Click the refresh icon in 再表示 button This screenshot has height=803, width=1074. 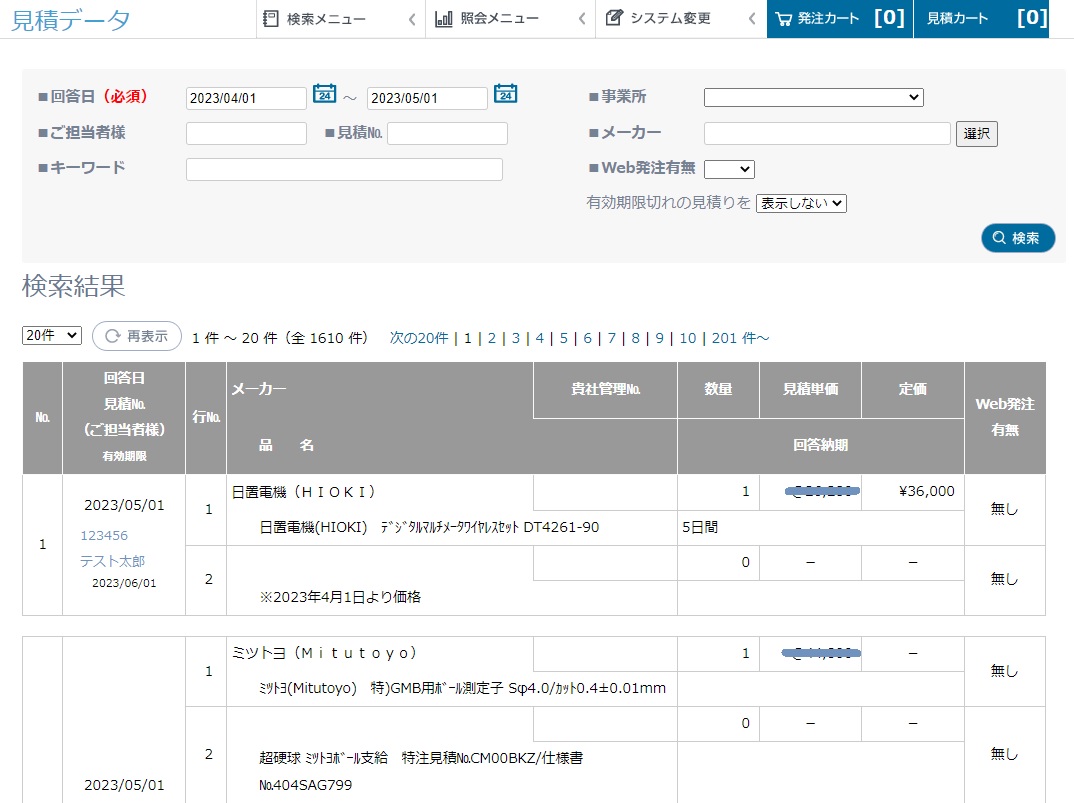(x=113, y=336)
